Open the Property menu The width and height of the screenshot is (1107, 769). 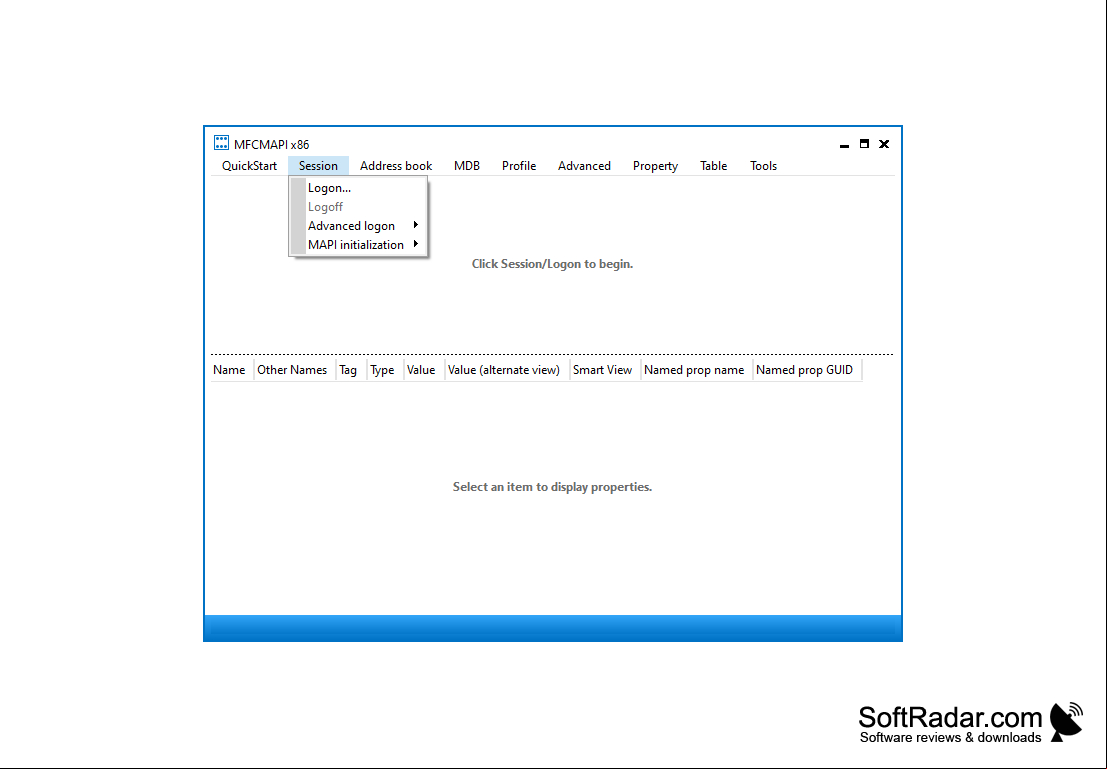click(655, 166)
